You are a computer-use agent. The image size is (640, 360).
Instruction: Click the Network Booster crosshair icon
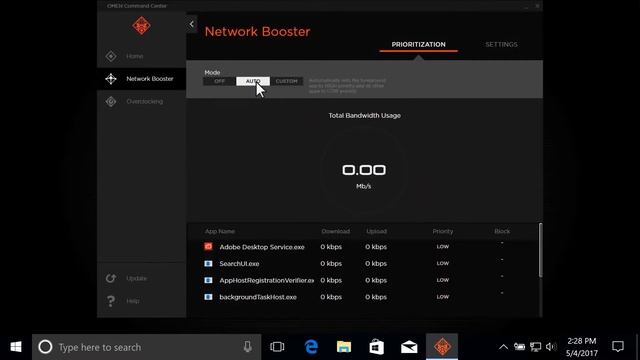(111, 79)
